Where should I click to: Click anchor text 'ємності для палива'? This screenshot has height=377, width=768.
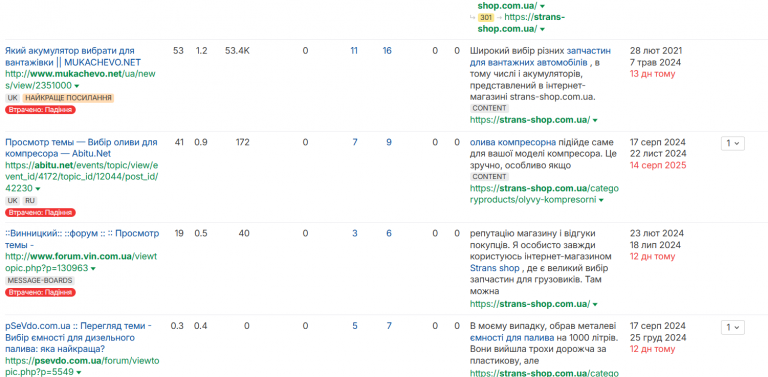[512, 338]
